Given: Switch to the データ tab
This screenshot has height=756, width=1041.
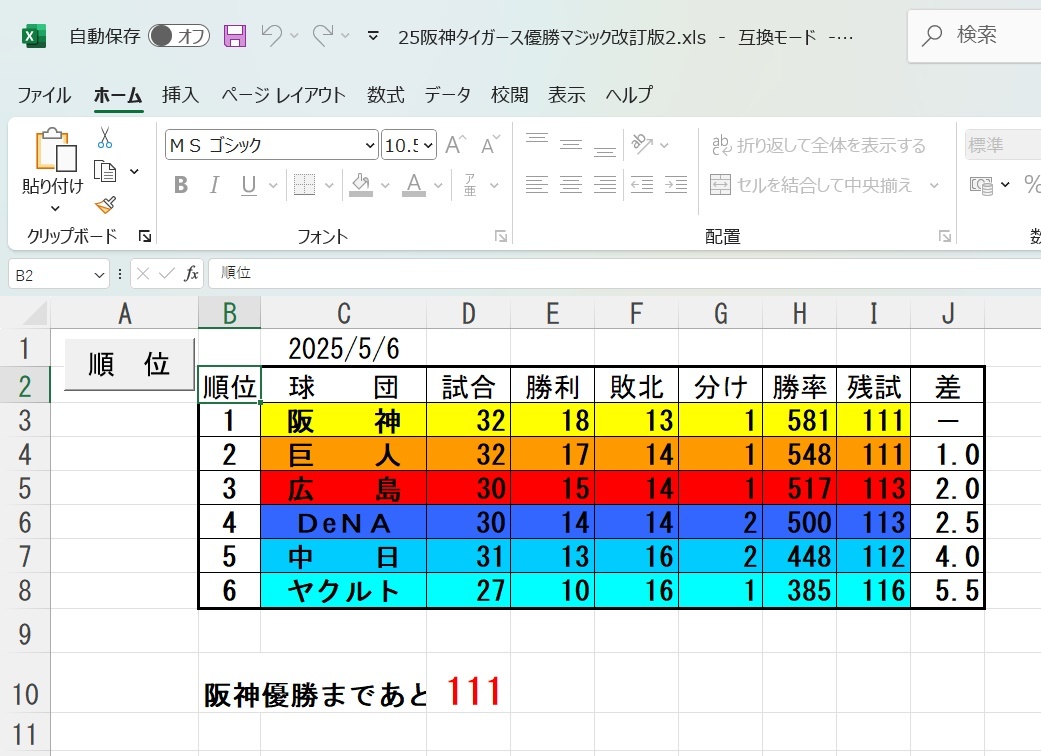Looking at the screenshot, I should (448, 95).
